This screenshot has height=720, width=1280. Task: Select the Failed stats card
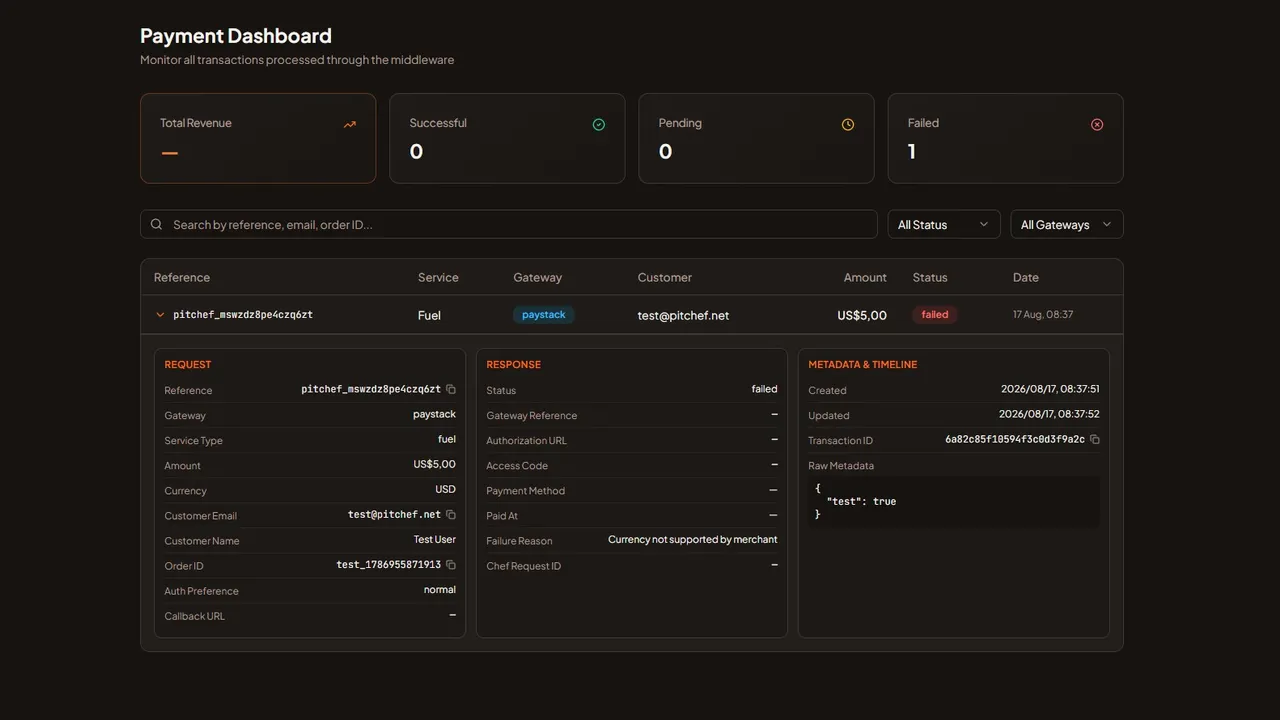[x=1005, y=138]
